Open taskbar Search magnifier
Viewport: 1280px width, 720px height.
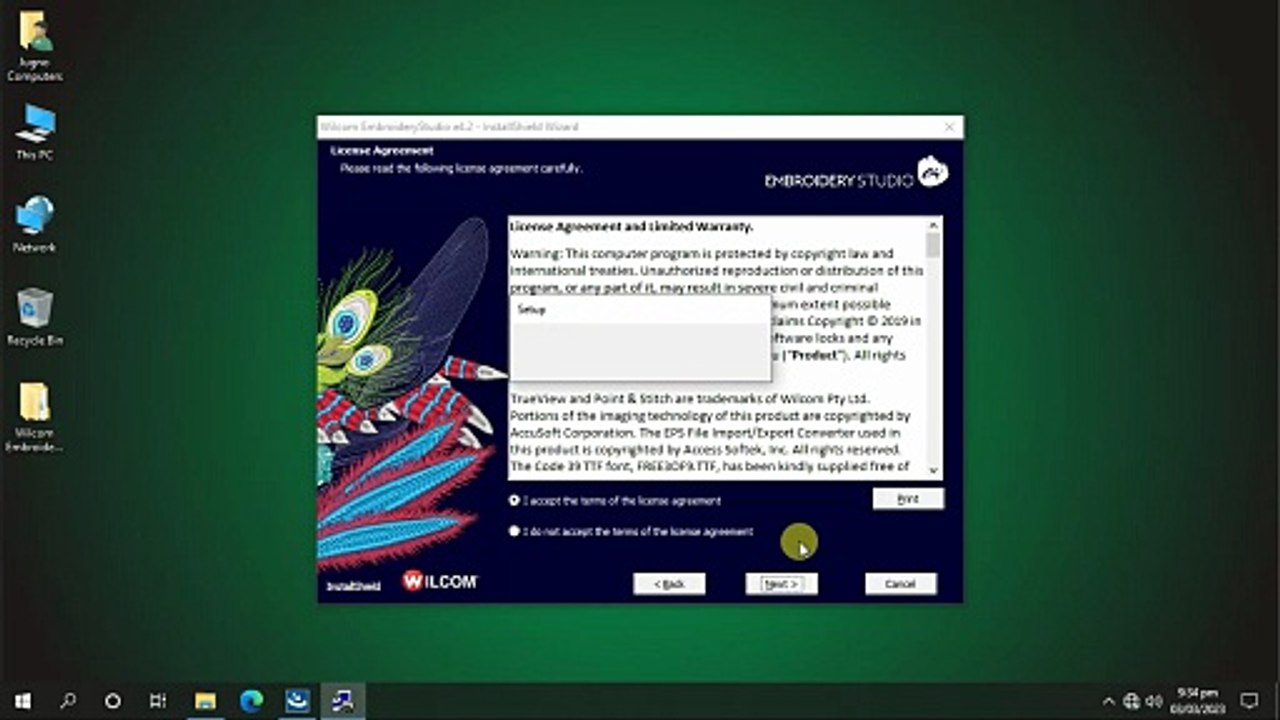tap(68, 701)
